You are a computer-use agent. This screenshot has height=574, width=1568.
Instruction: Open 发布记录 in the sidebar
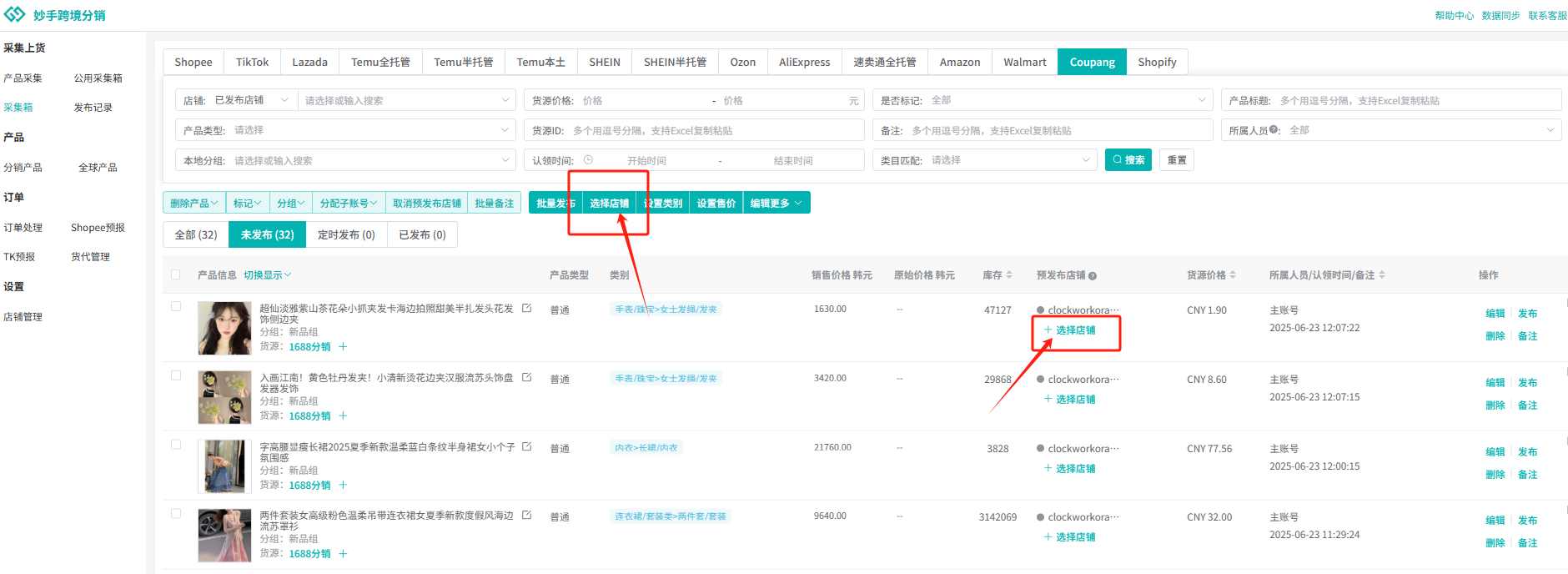click(x=93, y=108)
